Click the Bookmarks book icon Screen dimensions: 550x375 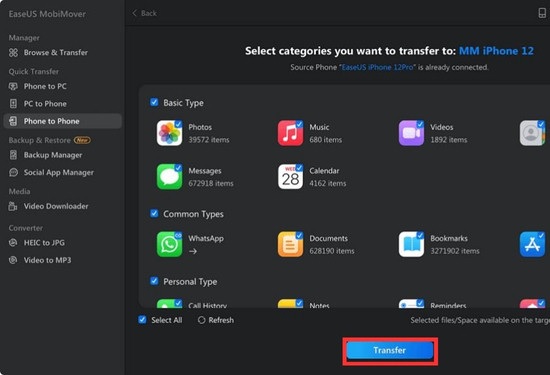click(x=411, y=244)
